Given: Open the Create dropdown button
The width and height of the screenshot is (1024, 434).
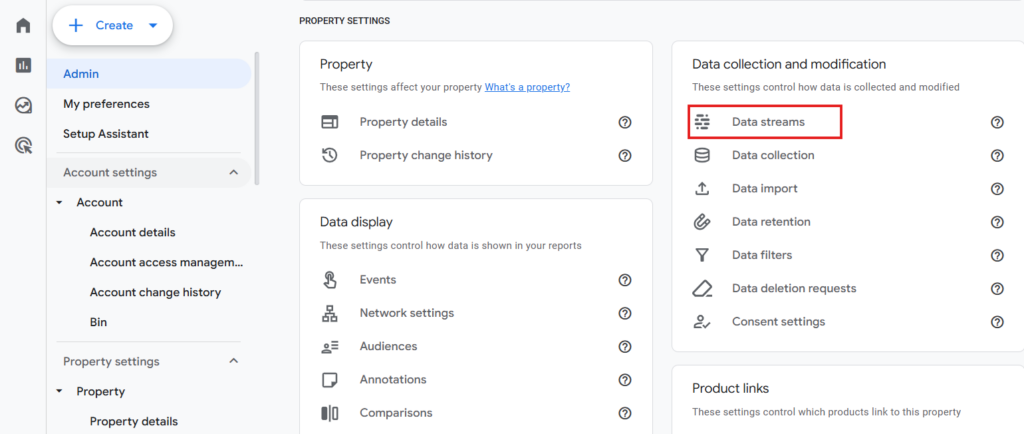Looking at the screenshot, I should (112, 26).
